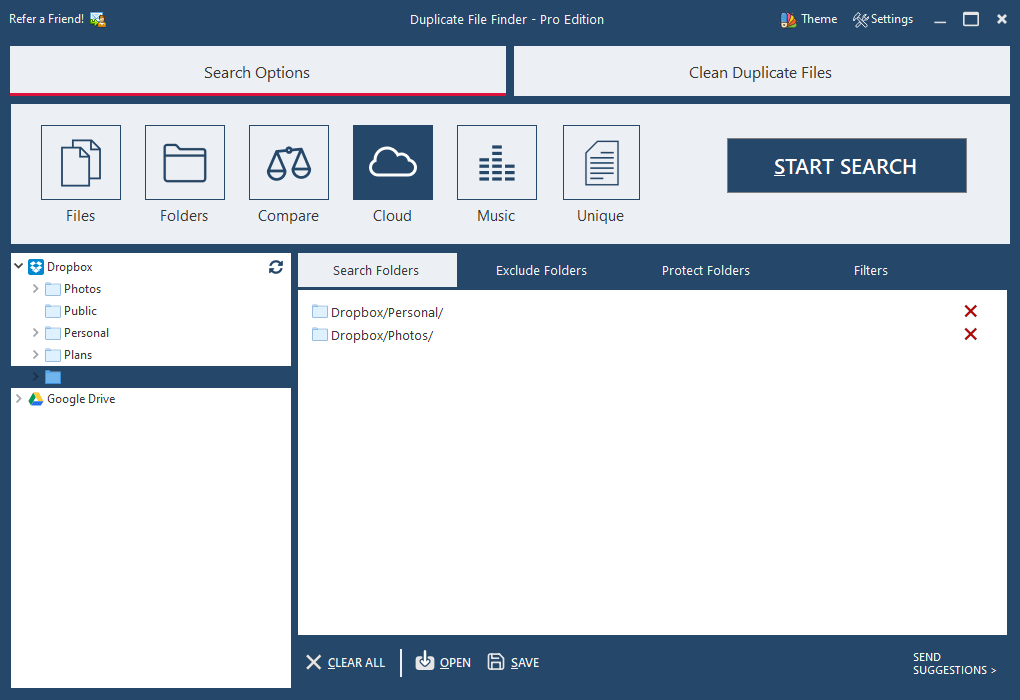Open the Theme picker
This screenshot has width=1020, height=700.
[x=809, y=20]
